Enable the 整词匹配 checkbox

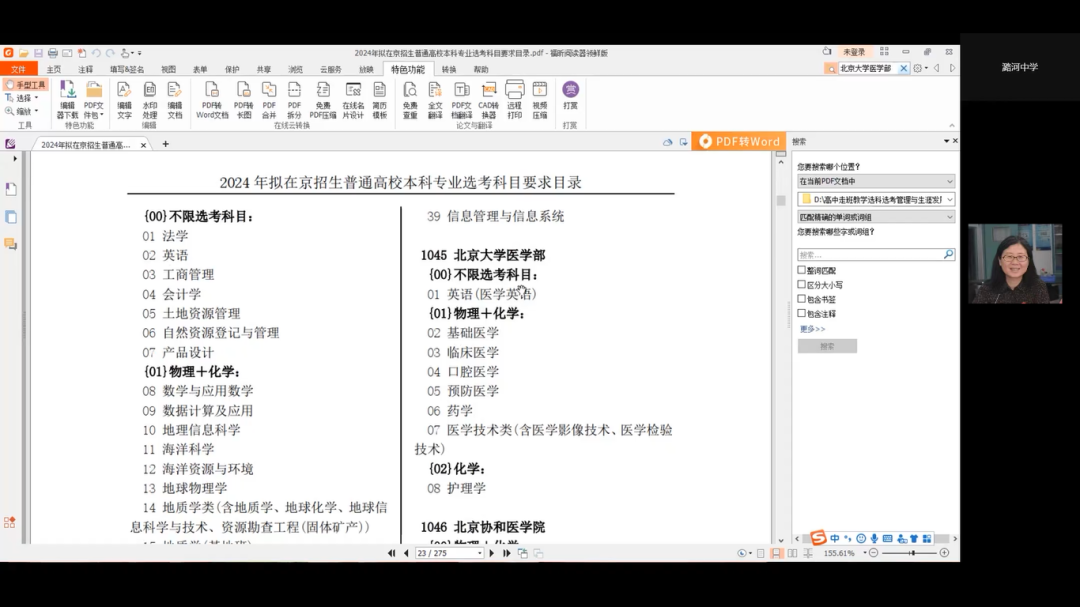point(802,270)
